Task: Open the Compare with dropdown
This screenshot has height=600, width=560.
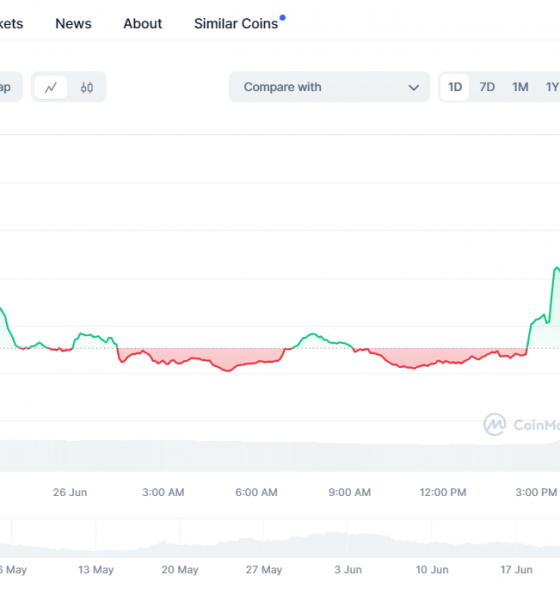Action: (x=329, y=87)
